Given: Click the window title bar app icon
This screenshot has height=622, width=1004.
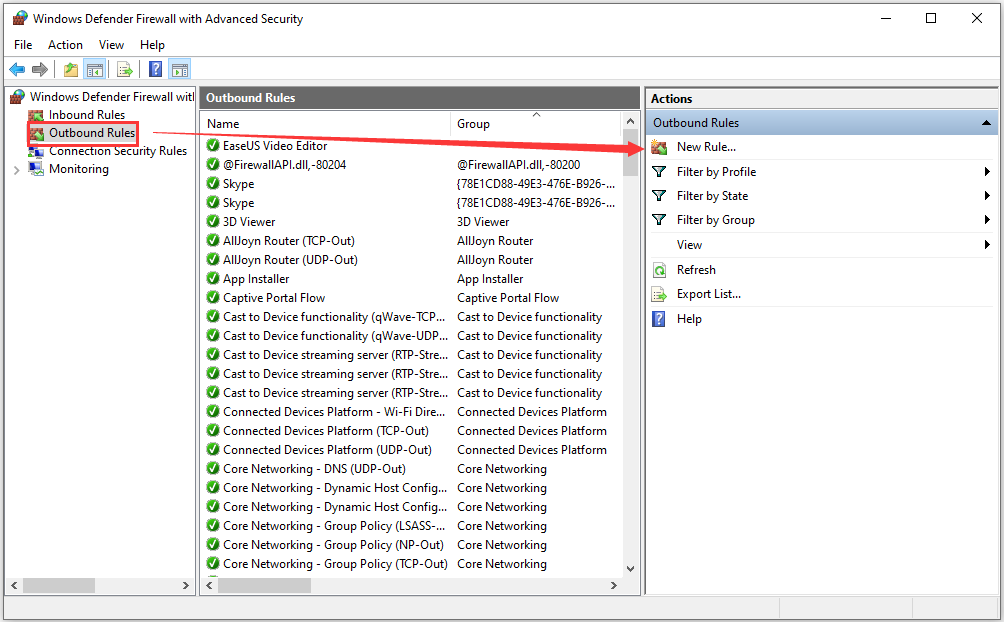Looking at the screenshot, I should (x=20, y=18).
